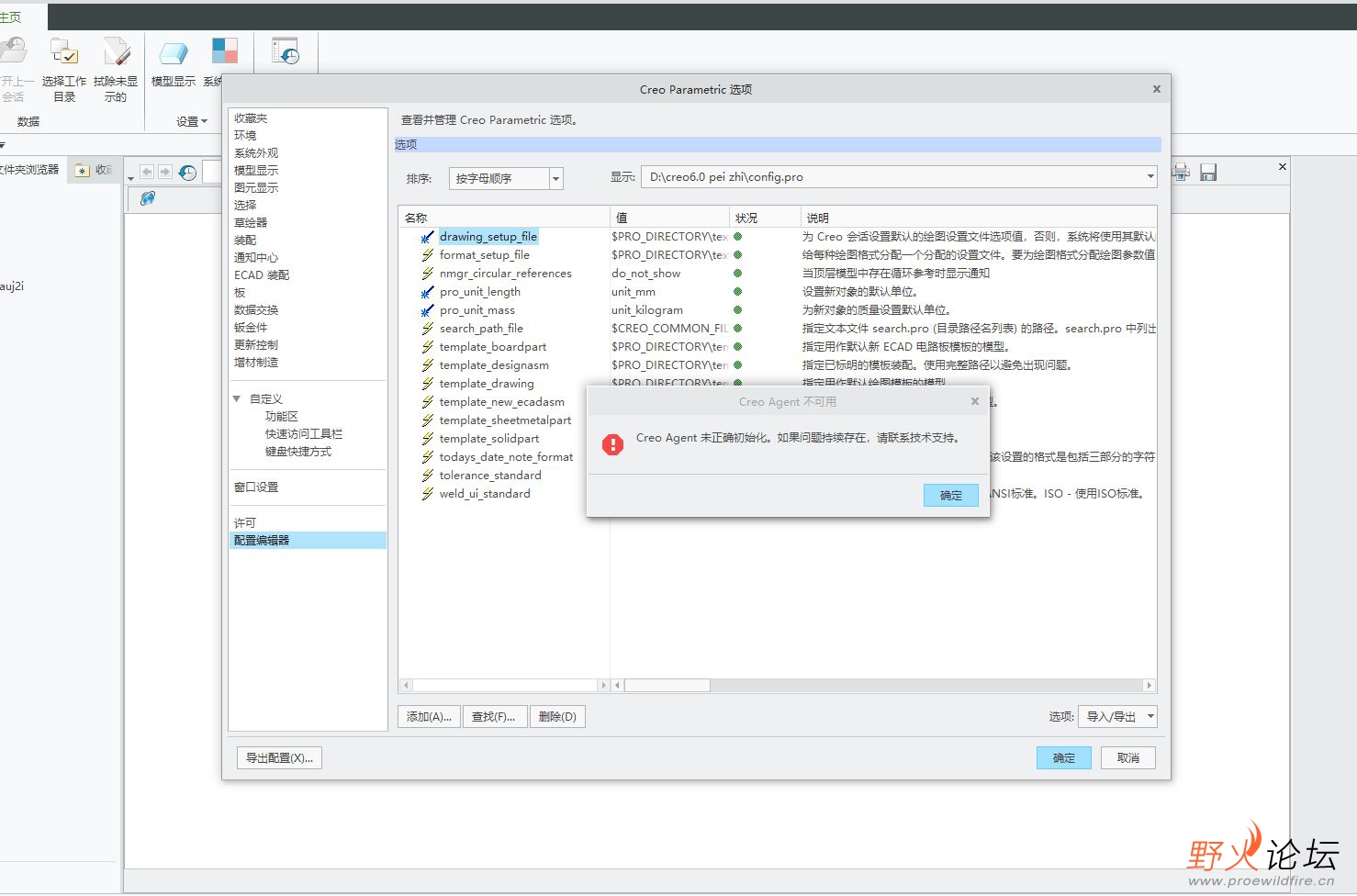The width and height of the screenshot is (1357, 896).
Task: Click the print icon in browser toolbar
Action: click(x=1182, y=172)
